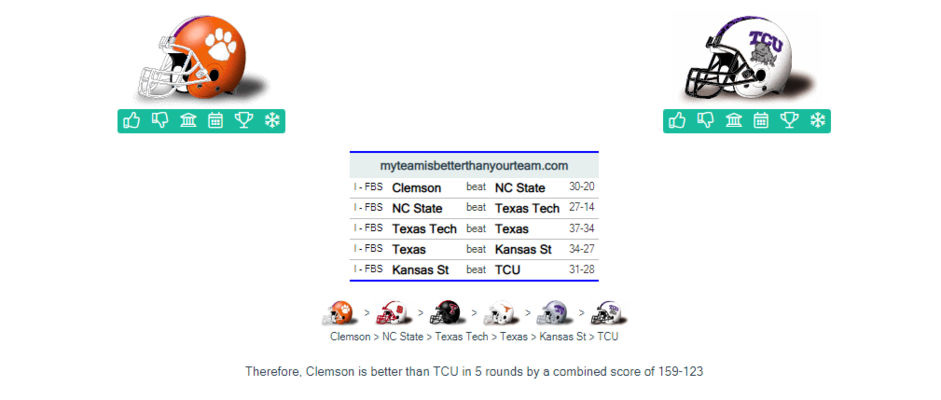This screenshot has width=941, height=400.
Task: Select small Texas Longhorns helmet in chain
Action: point(501,312)
